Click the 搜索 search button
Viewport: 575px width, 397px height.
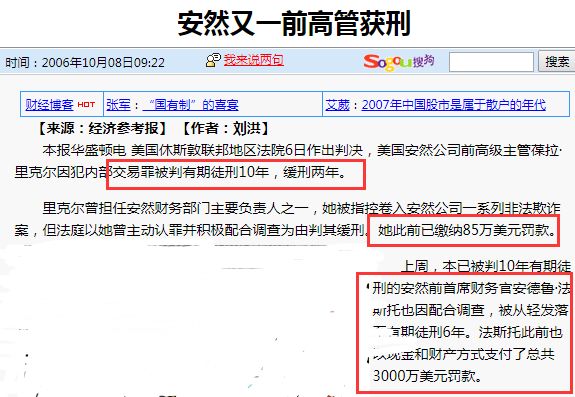tap(557, 62)
